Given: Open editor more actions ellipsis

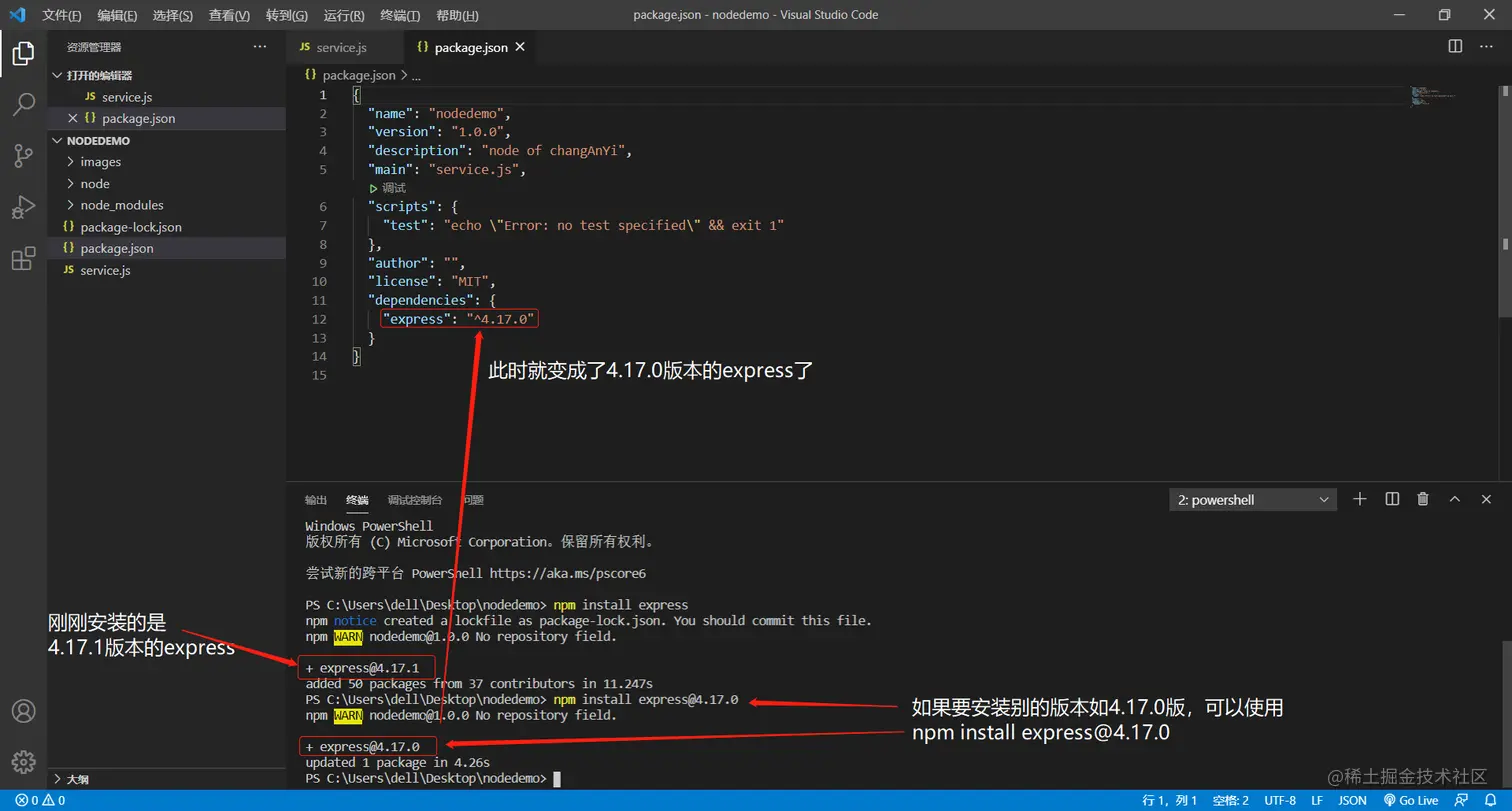Looking at the screenshot, I should 1487,46.
